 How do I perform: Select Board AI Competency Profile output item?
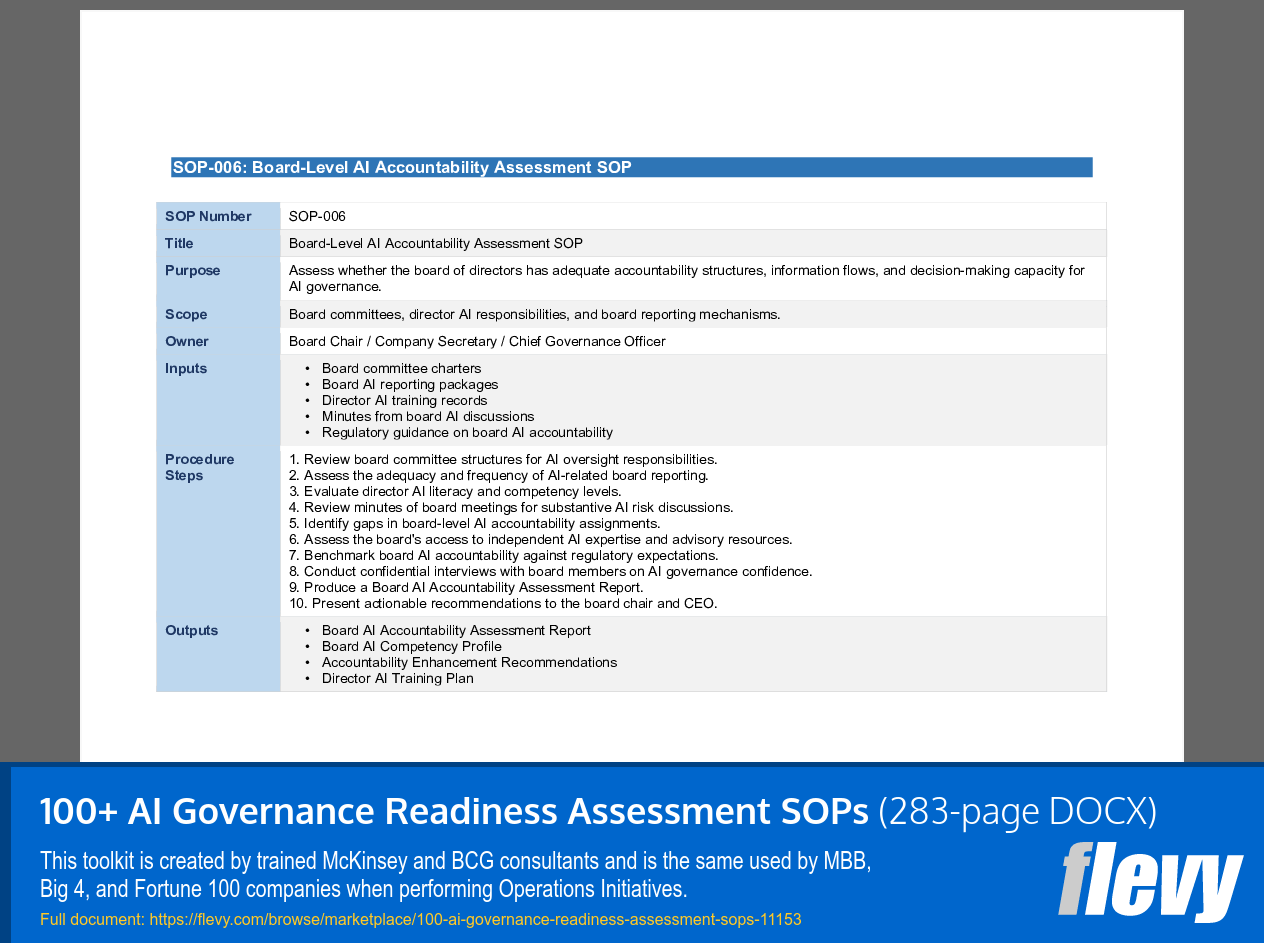tap(411, 646)
